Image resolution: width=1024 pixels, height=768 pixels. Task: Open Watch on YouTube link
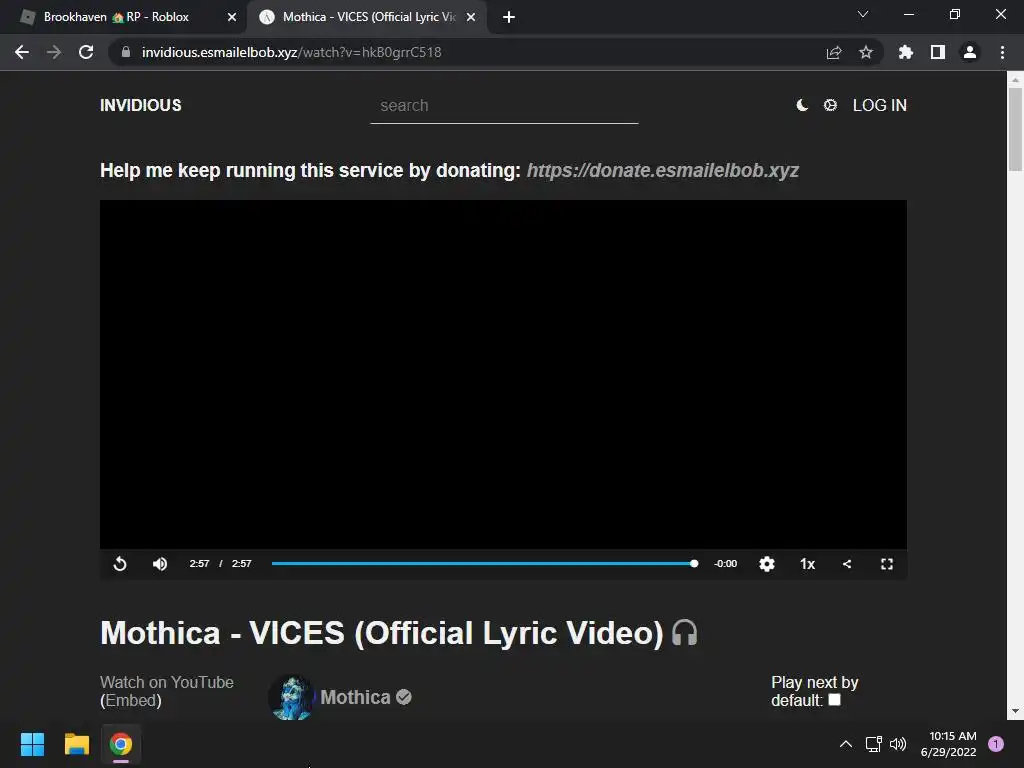coord(167,682)
